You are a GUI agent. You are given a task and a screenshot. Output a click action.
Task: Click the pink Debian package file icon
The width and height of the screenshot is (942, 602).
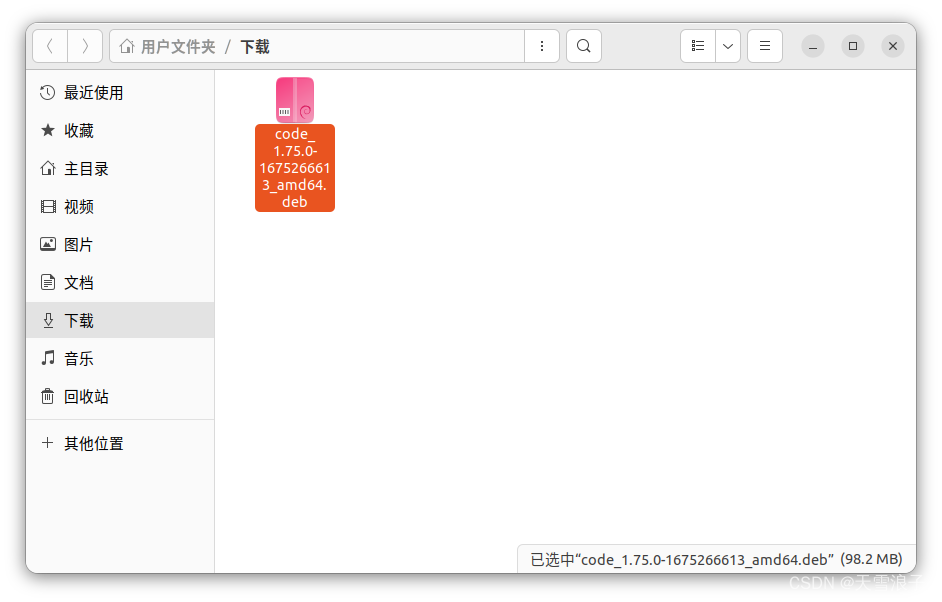coord(295,100)
